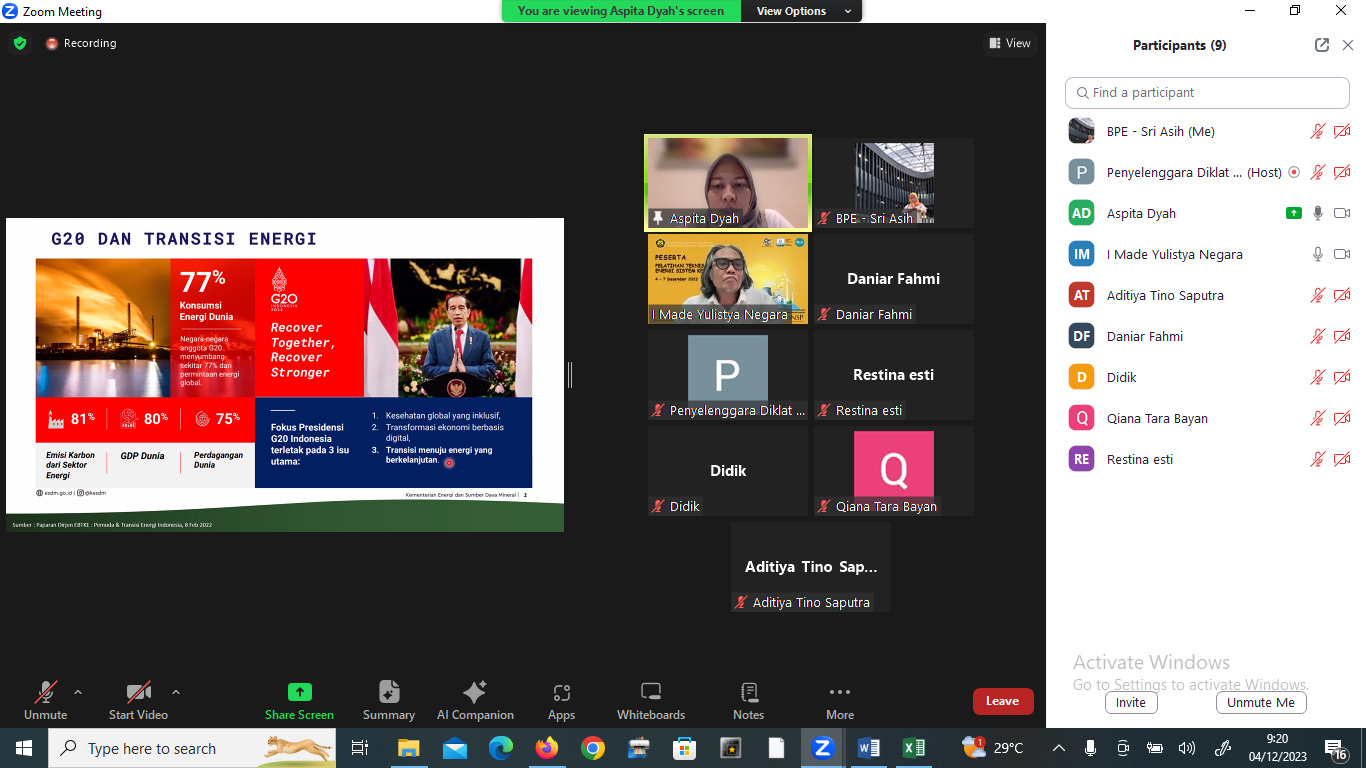
Task: Open Microsoft Edge from the taskbar
Action: [x=501, y=748]
